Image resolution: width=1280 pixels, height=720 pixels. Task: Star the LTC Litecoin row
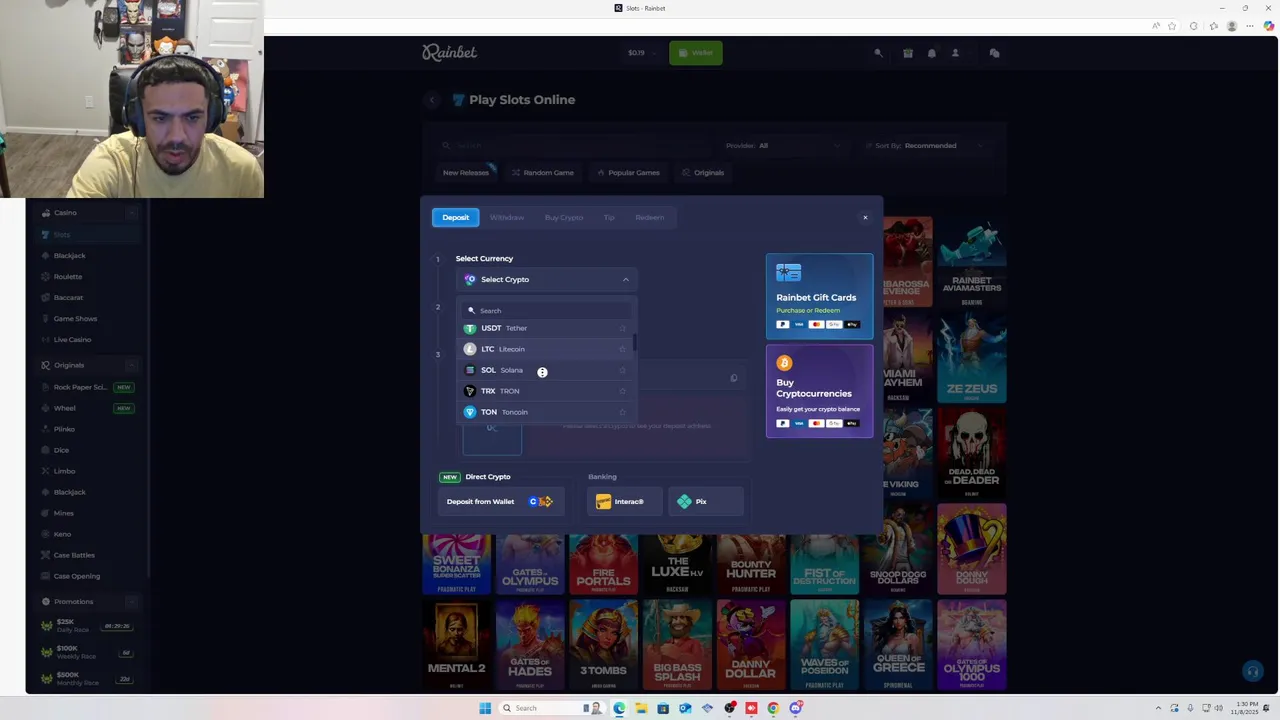point(622,349)
